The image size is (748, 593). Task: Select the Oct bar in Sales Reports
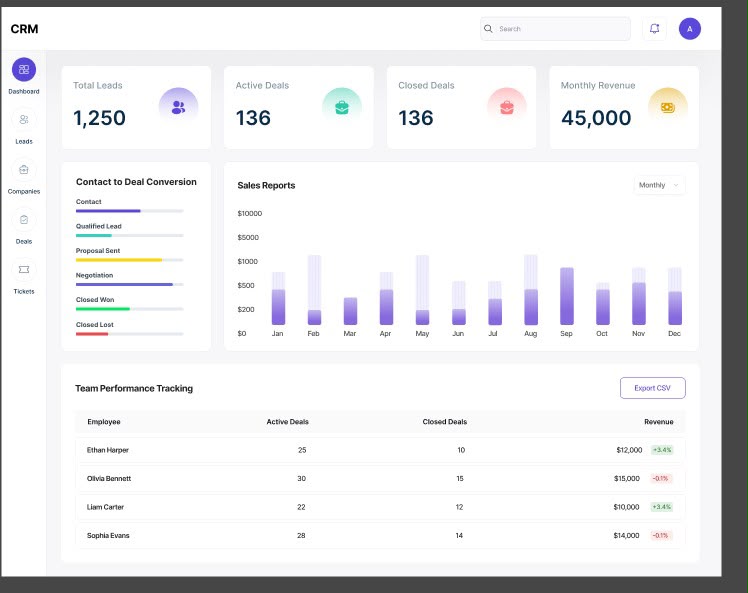[603, 304]
